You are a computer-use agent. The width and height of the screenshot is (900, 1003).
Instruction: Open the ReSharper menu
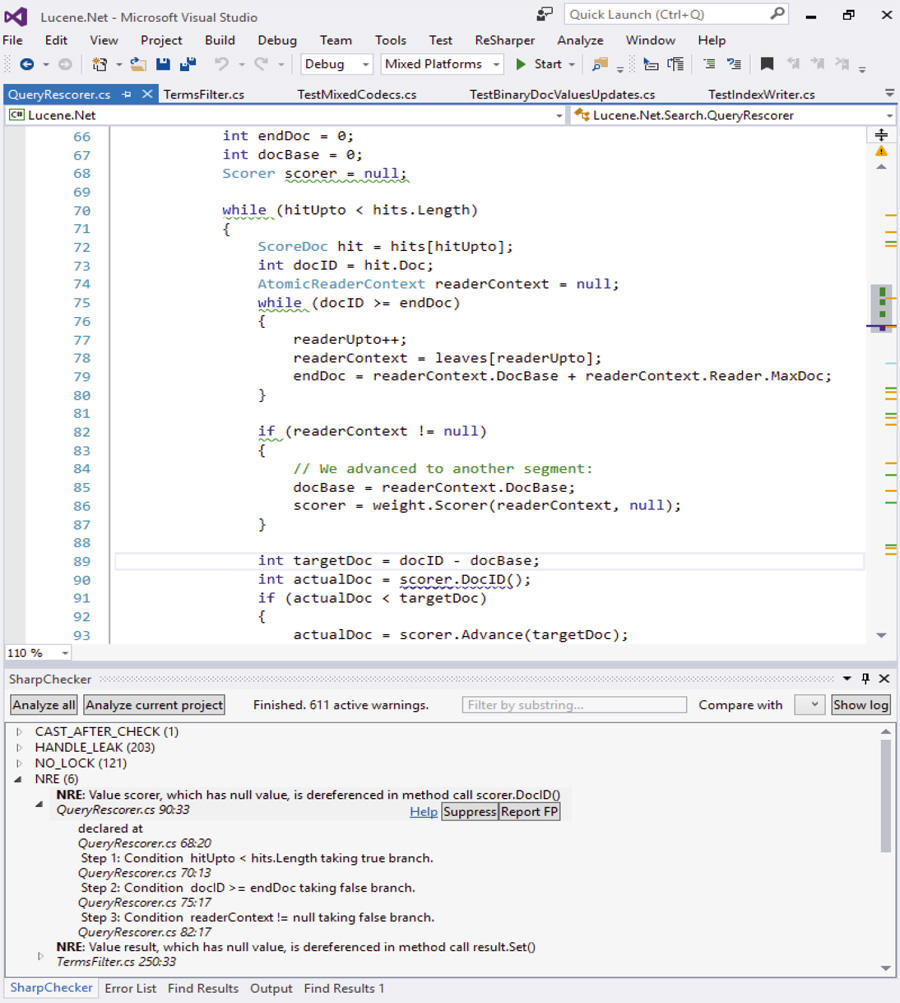(x=504, y=40)
